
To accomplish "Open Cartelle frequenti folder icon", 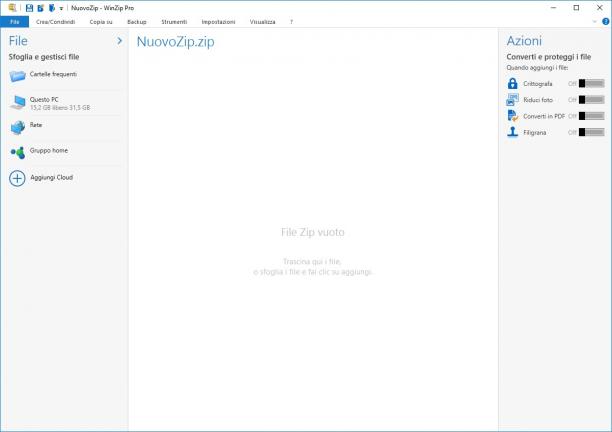I will click(18, 76).
